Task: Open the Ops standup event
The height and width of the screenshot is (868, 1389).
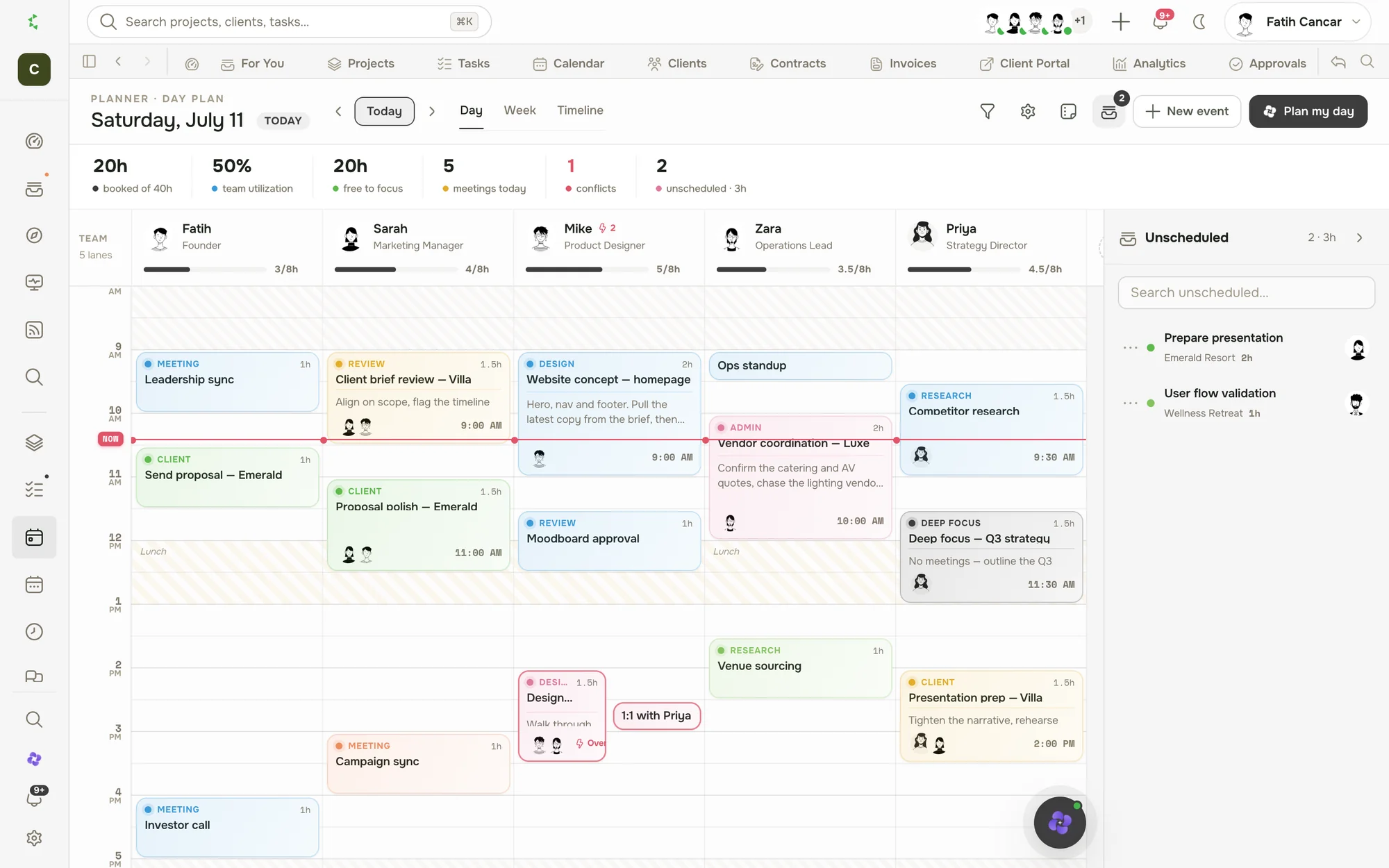Action: [x=800, y=366]
